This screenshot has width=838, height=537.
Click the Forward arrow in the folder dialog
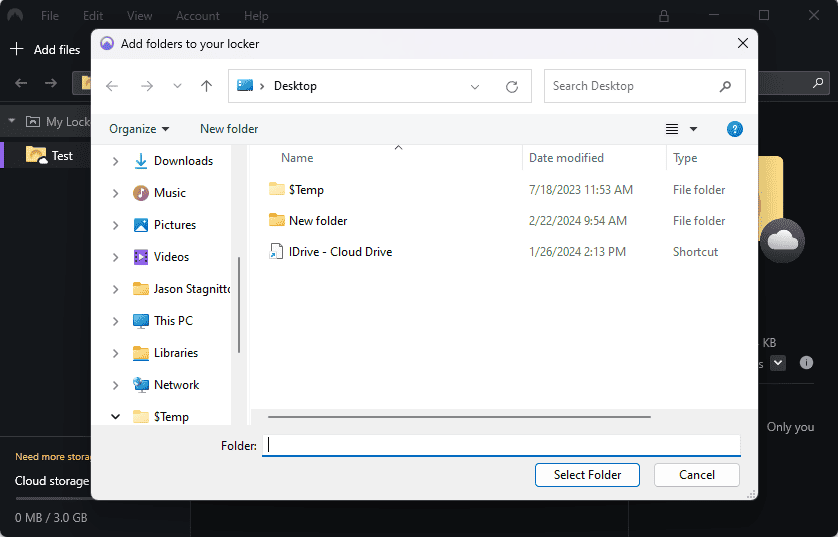[147, 86]
